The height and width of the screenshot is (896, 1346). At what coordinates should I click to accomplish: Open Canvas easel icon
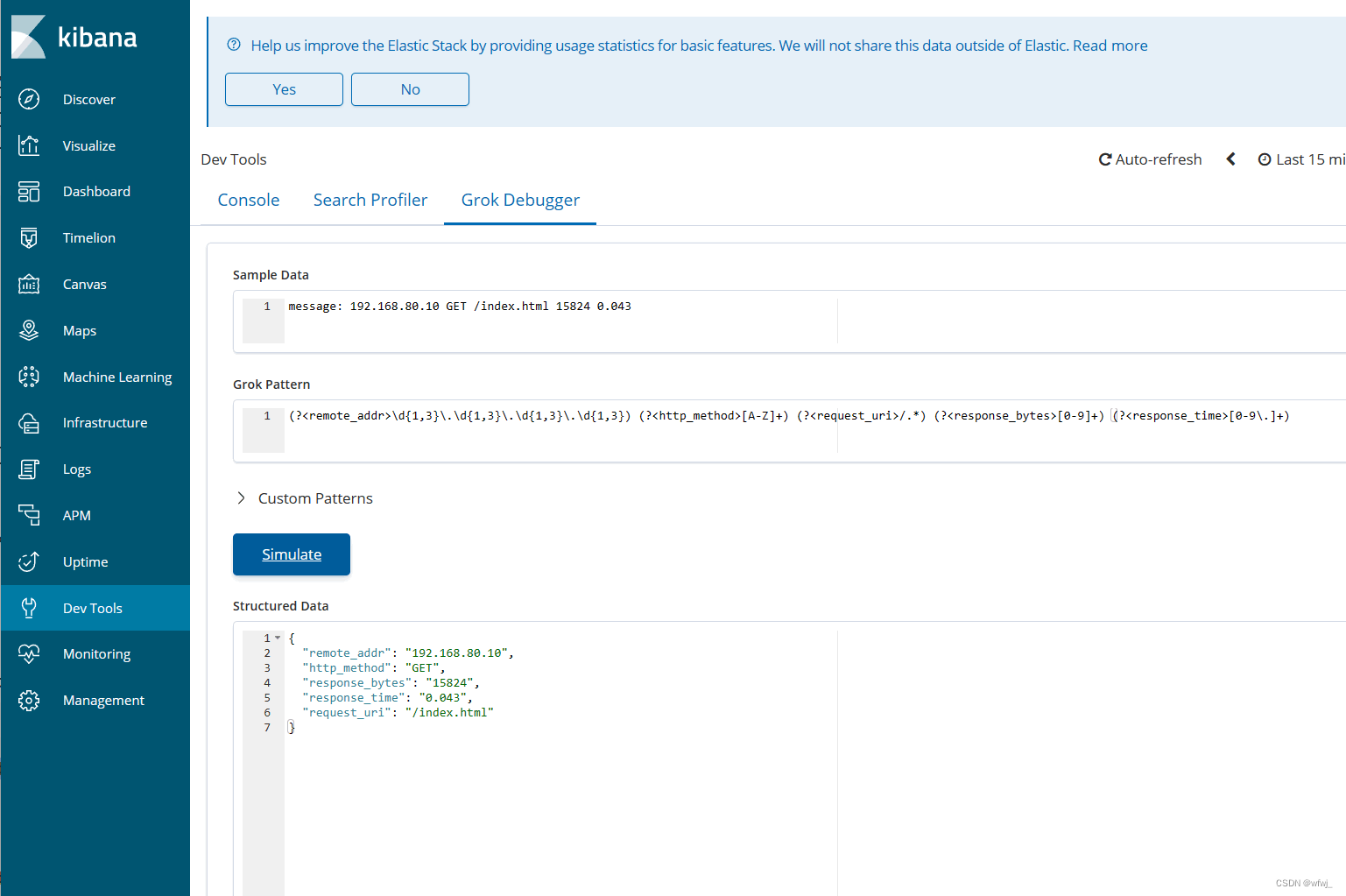tap(29, 284)
